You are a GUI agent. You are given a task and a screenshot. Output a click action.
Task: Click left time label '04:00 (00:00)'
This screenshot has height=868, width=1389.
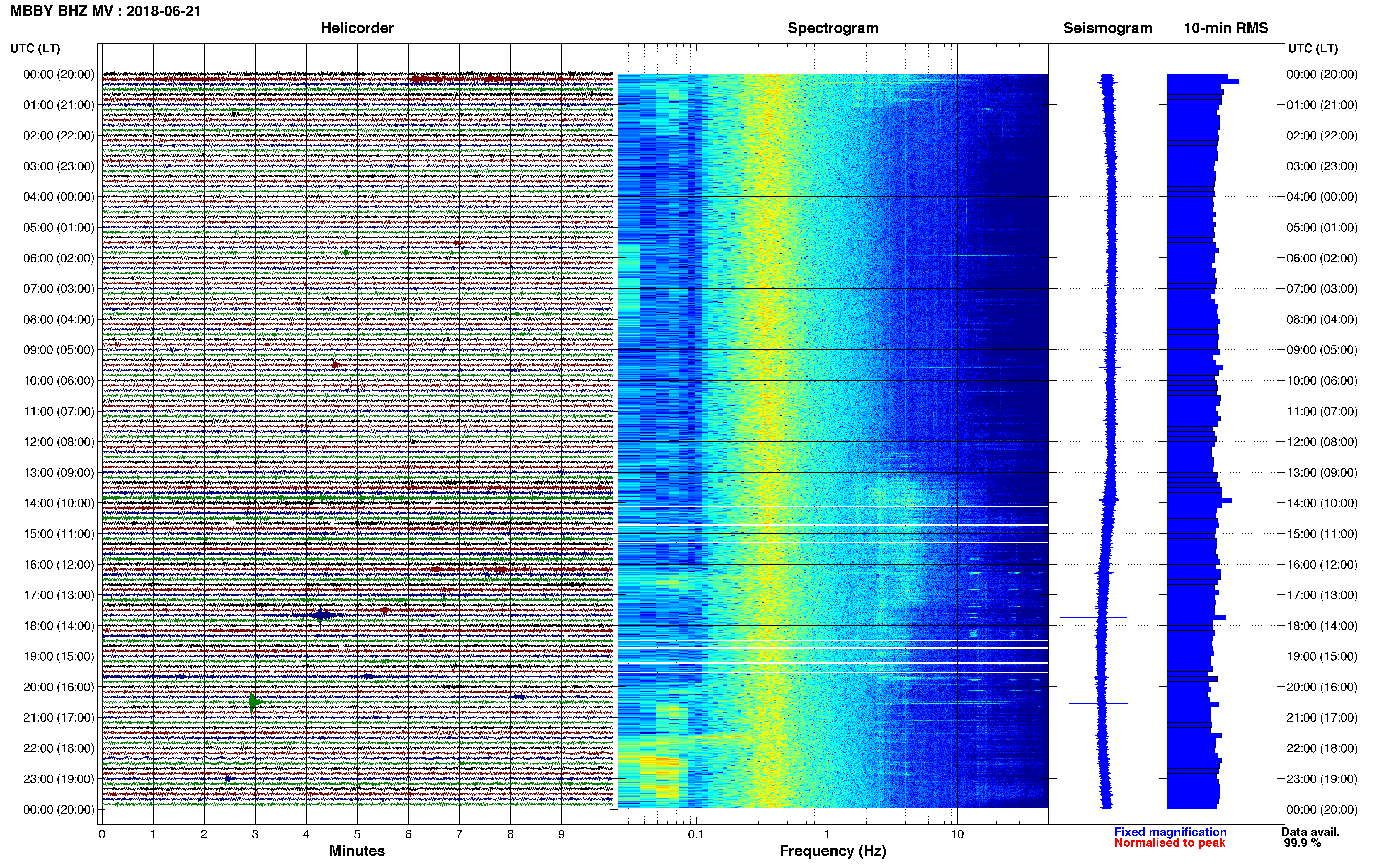59,197
